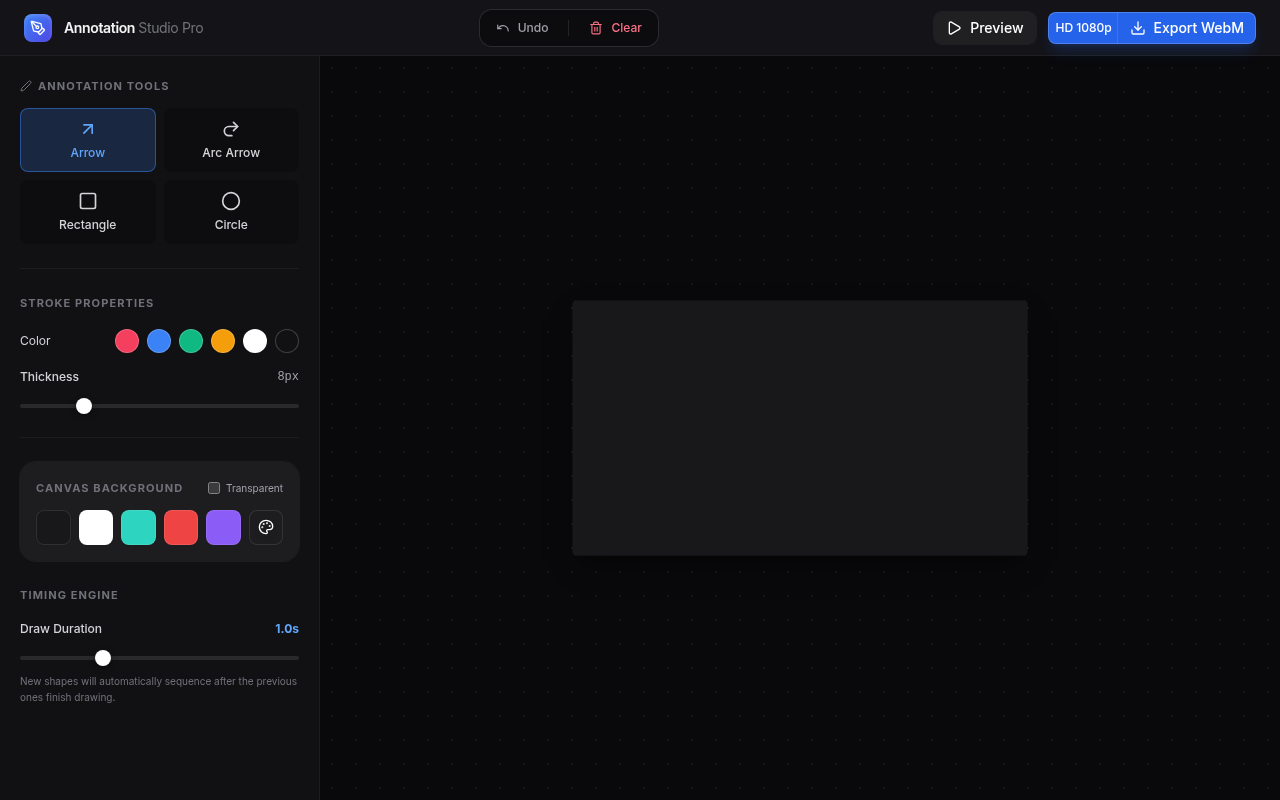Set stroke color to blue
Screen dimensions: 1280x800
tap(159, 341)
